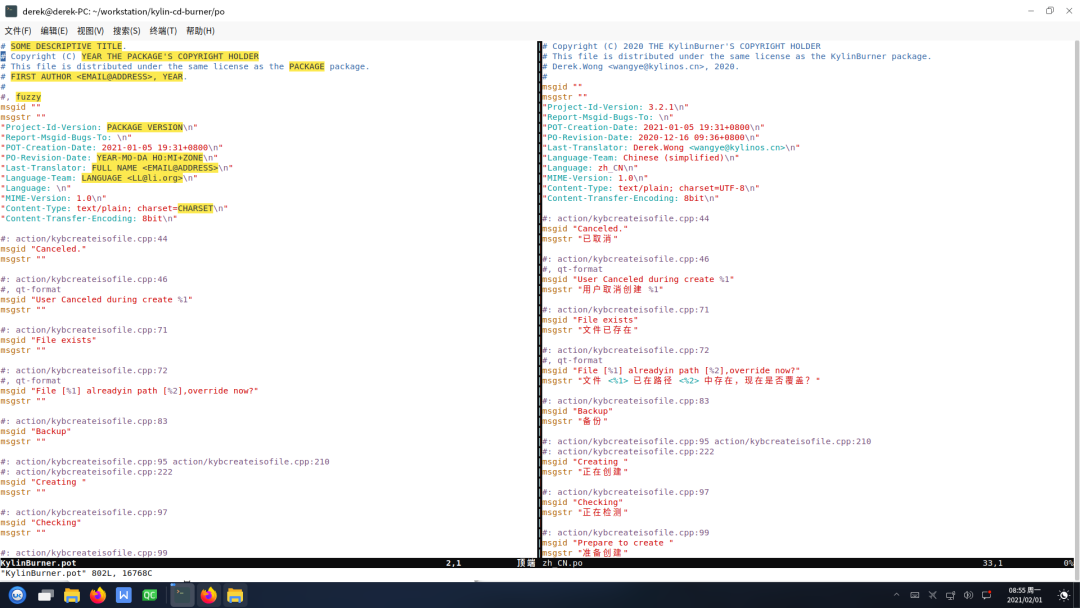The image size is (1080, 608).
Task: Click the bluetooth/tools tray icon
Action: pos(932,596)
